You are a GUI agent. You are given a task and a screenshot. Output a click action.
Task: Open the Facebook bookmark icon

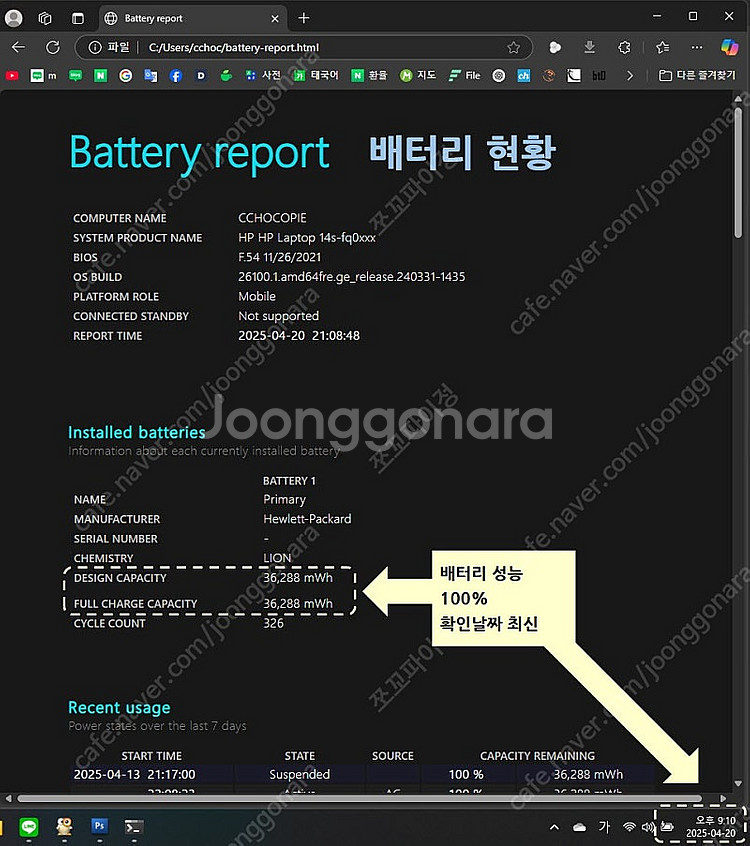pos(175,76)
